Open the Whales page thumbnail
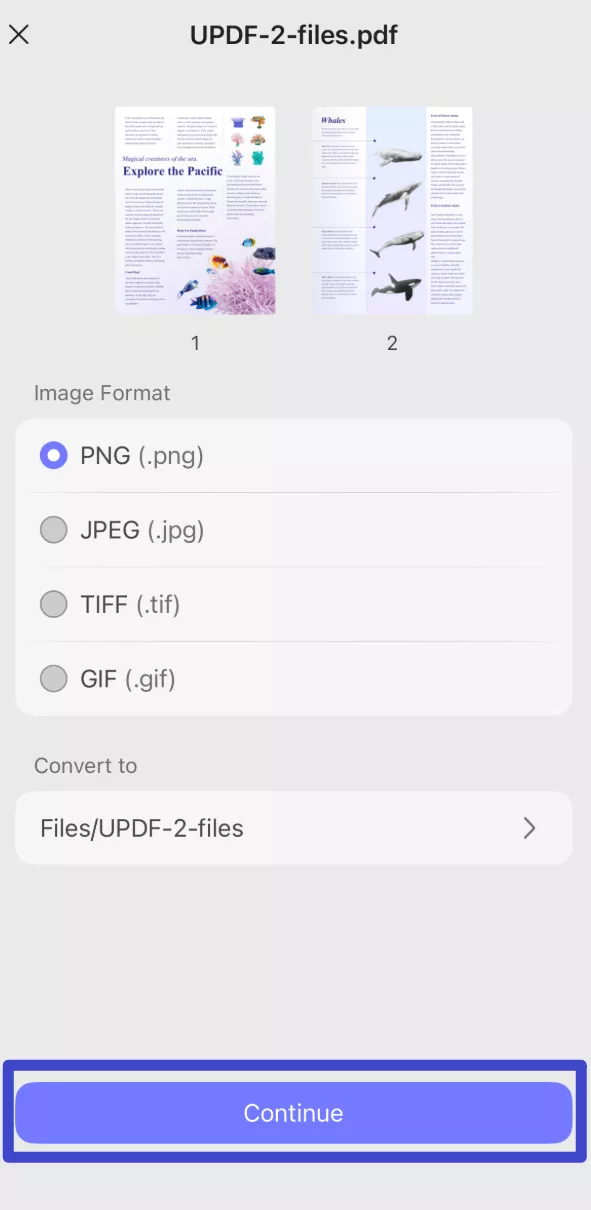Viewport: 591px width, 1210px height. pyautogui.click(x=391, y=210)
